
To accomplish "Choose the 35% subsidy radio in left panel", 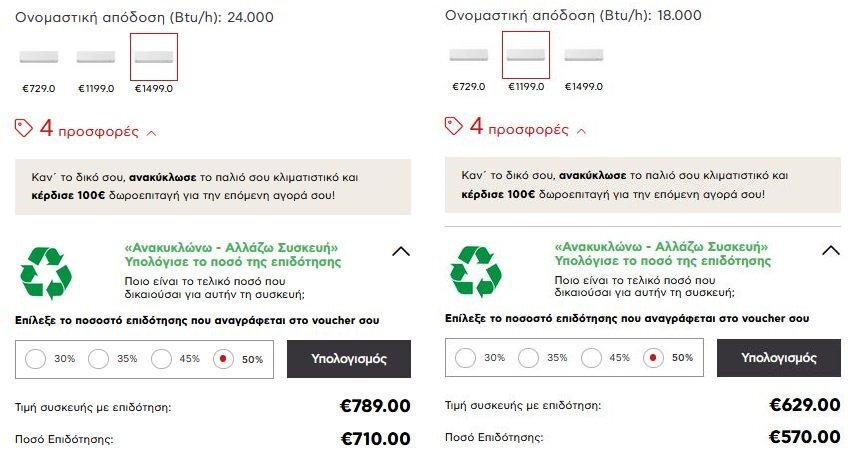I will (98, 359).
